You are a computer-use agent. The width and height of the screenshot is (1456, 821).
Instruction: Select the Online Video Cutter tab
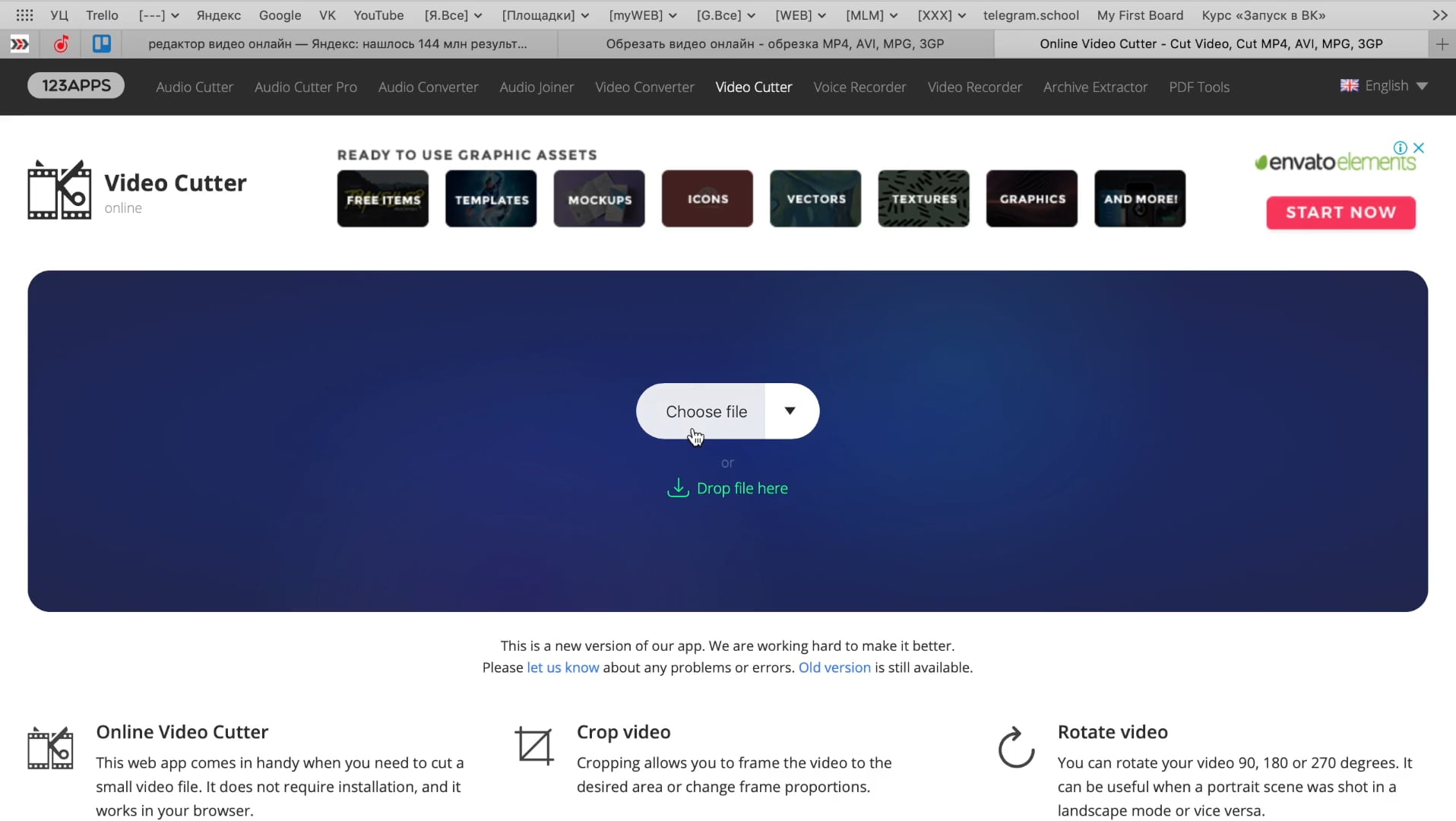[1211, 44]
